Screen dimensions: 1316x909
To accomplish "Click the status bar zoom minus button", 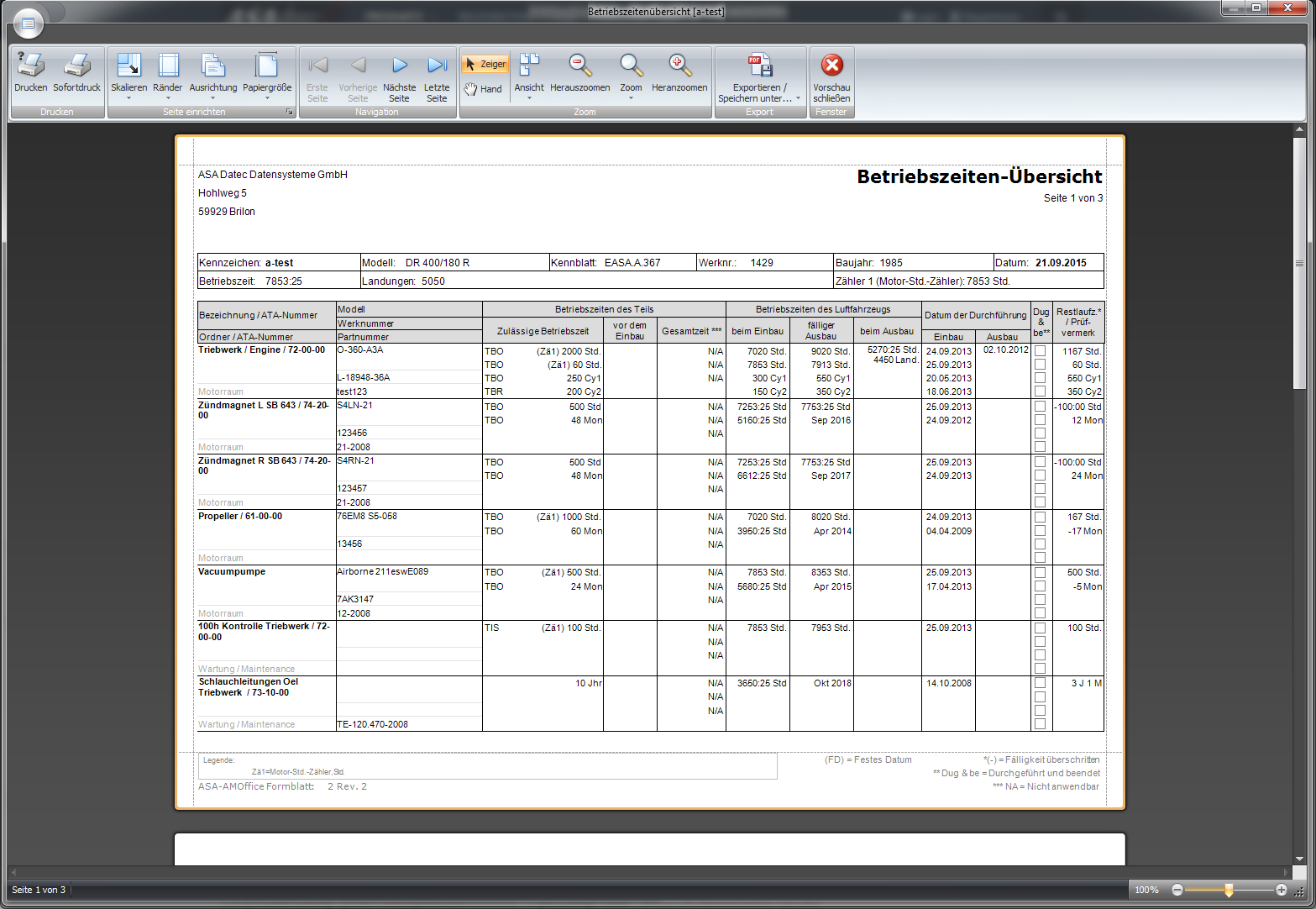I will 1177,890.
